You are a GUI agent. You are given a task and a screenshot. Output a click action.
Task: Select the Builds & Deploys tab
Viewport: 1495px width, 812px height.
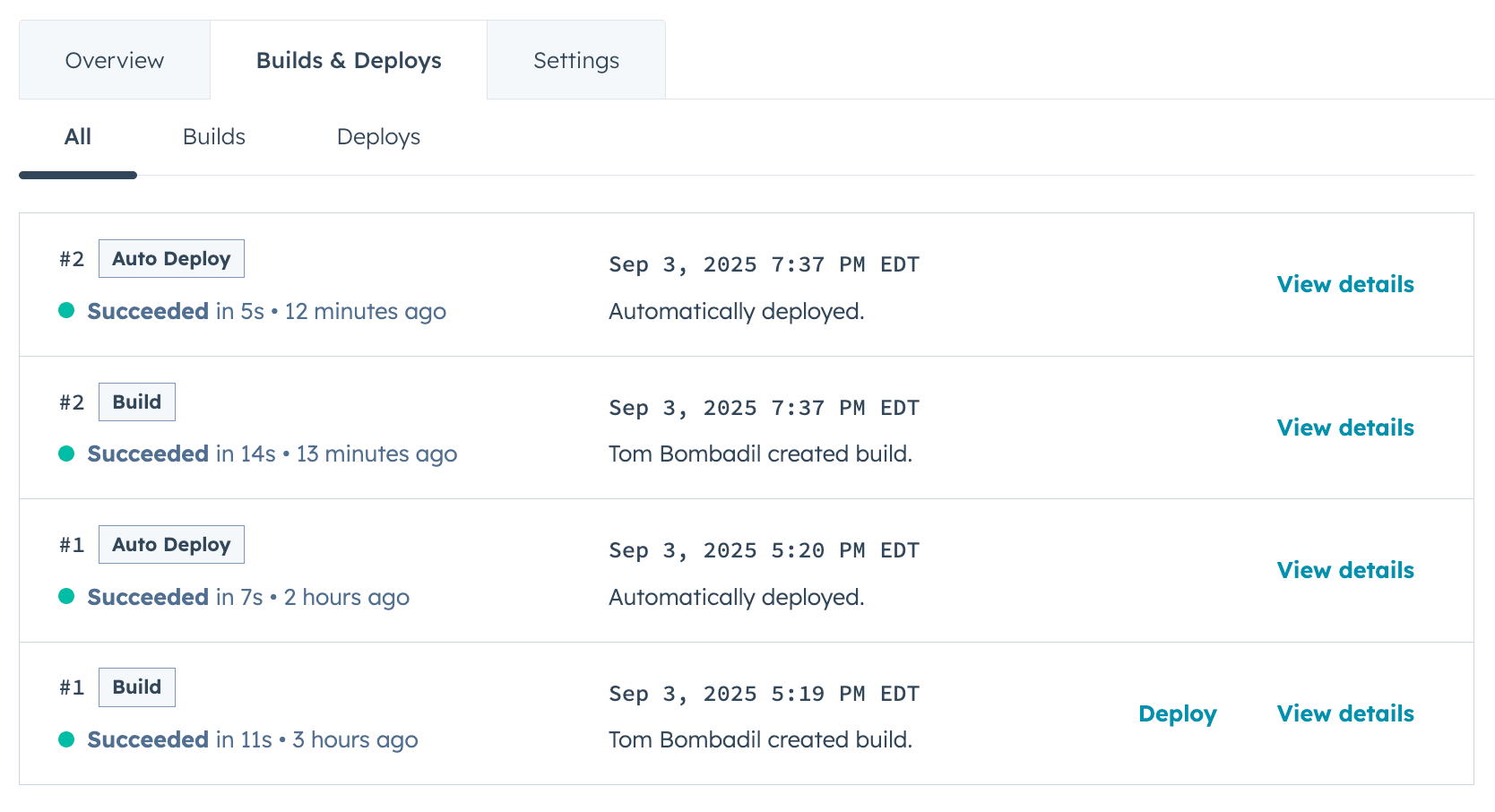click(349, 60)
